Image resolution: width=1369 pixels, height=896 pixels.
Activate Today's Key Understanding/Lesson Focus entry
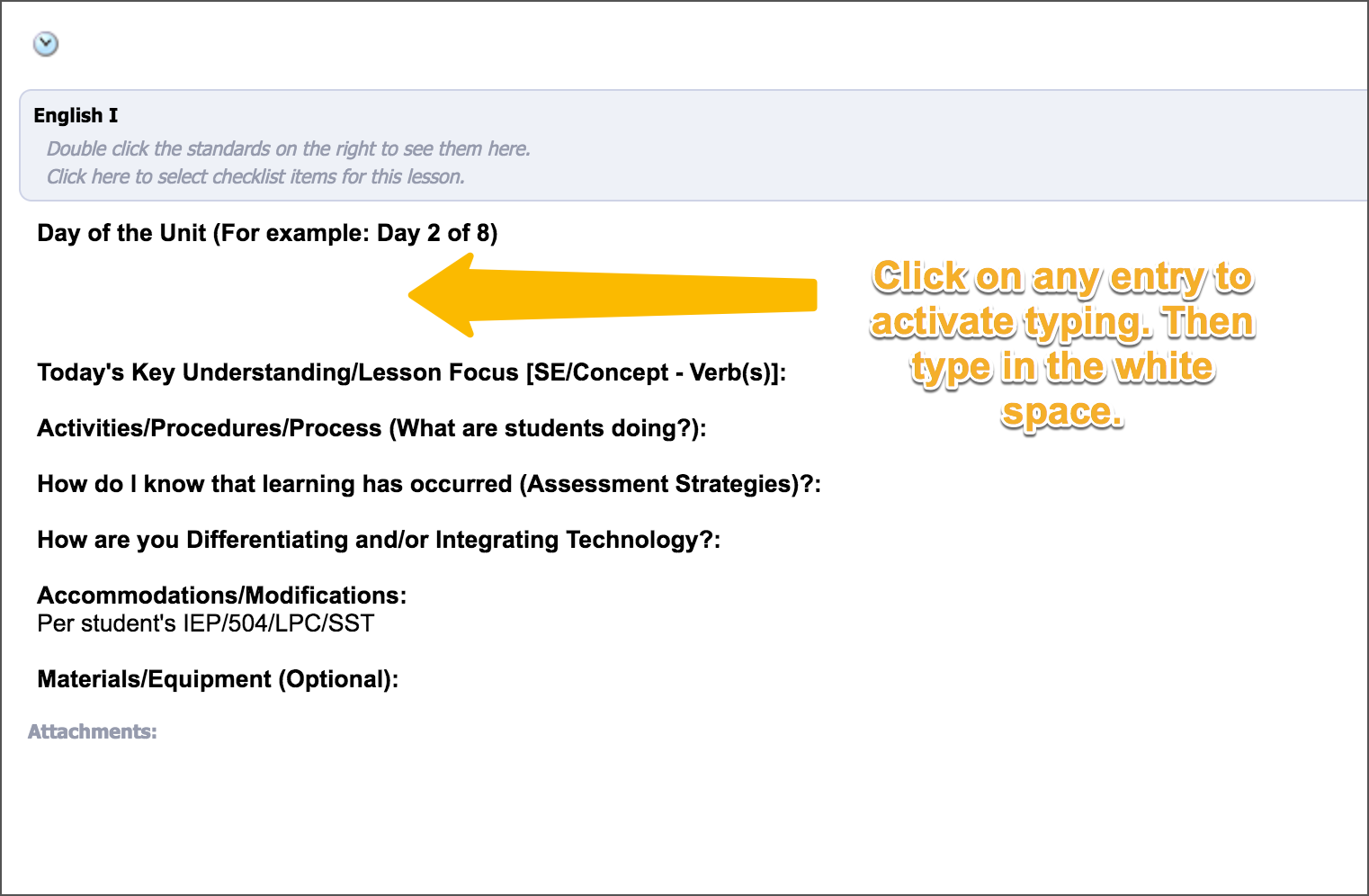point(411,372)
